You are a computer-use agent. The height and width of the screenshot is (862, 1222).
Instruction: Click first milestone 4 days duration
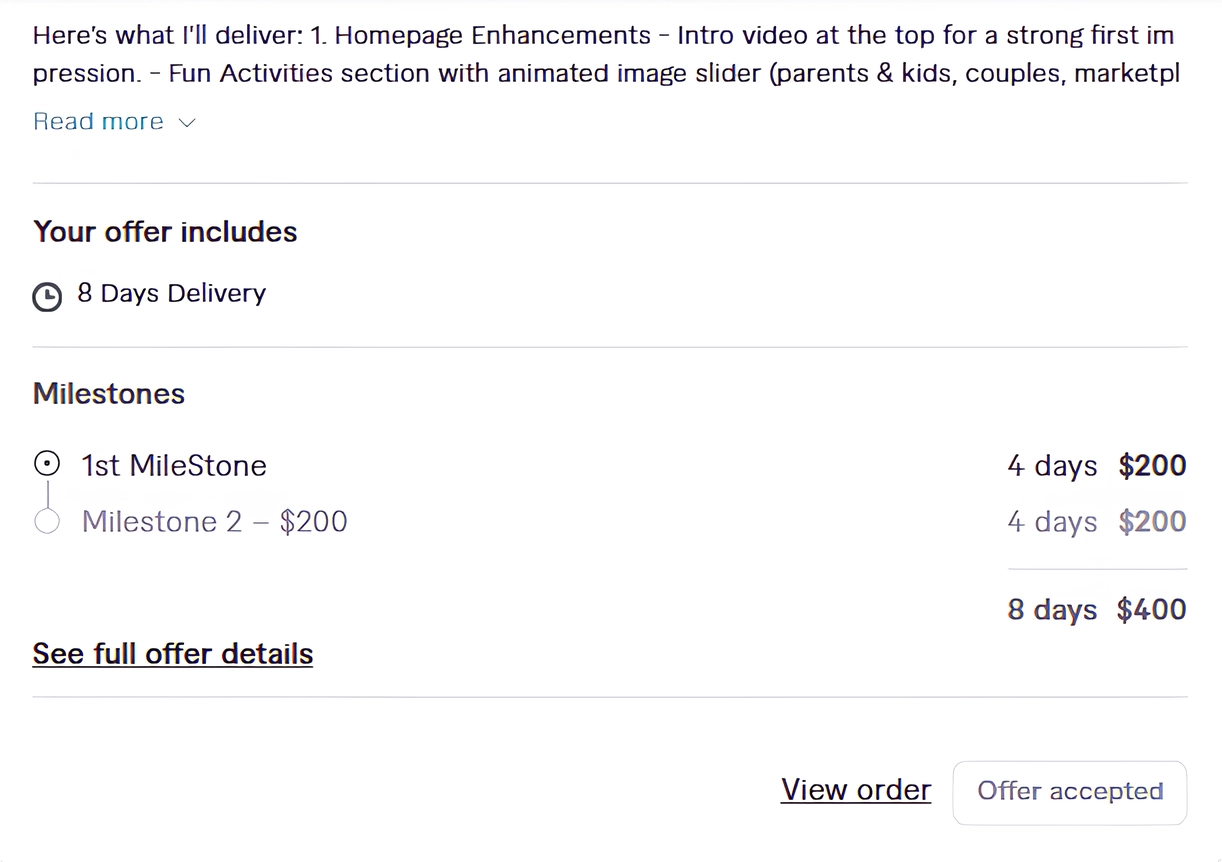[1052, 466]
